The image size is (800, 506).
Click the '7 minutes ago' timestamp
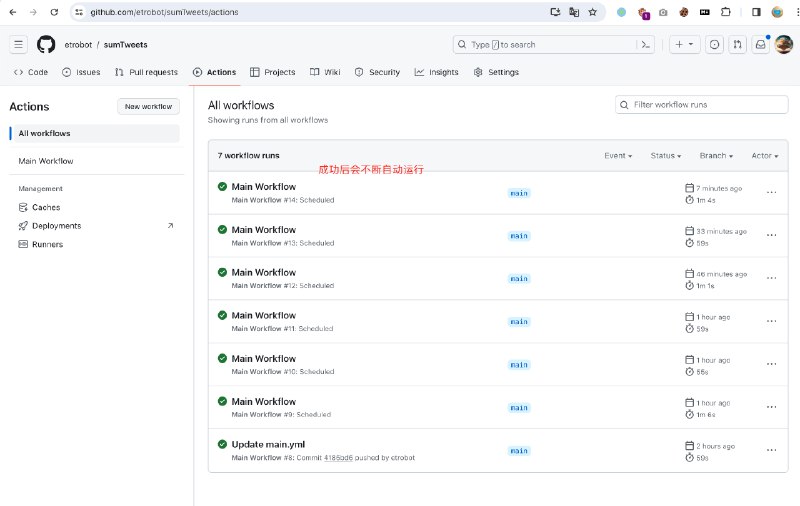pyautogui.click(x=719, y=188)
